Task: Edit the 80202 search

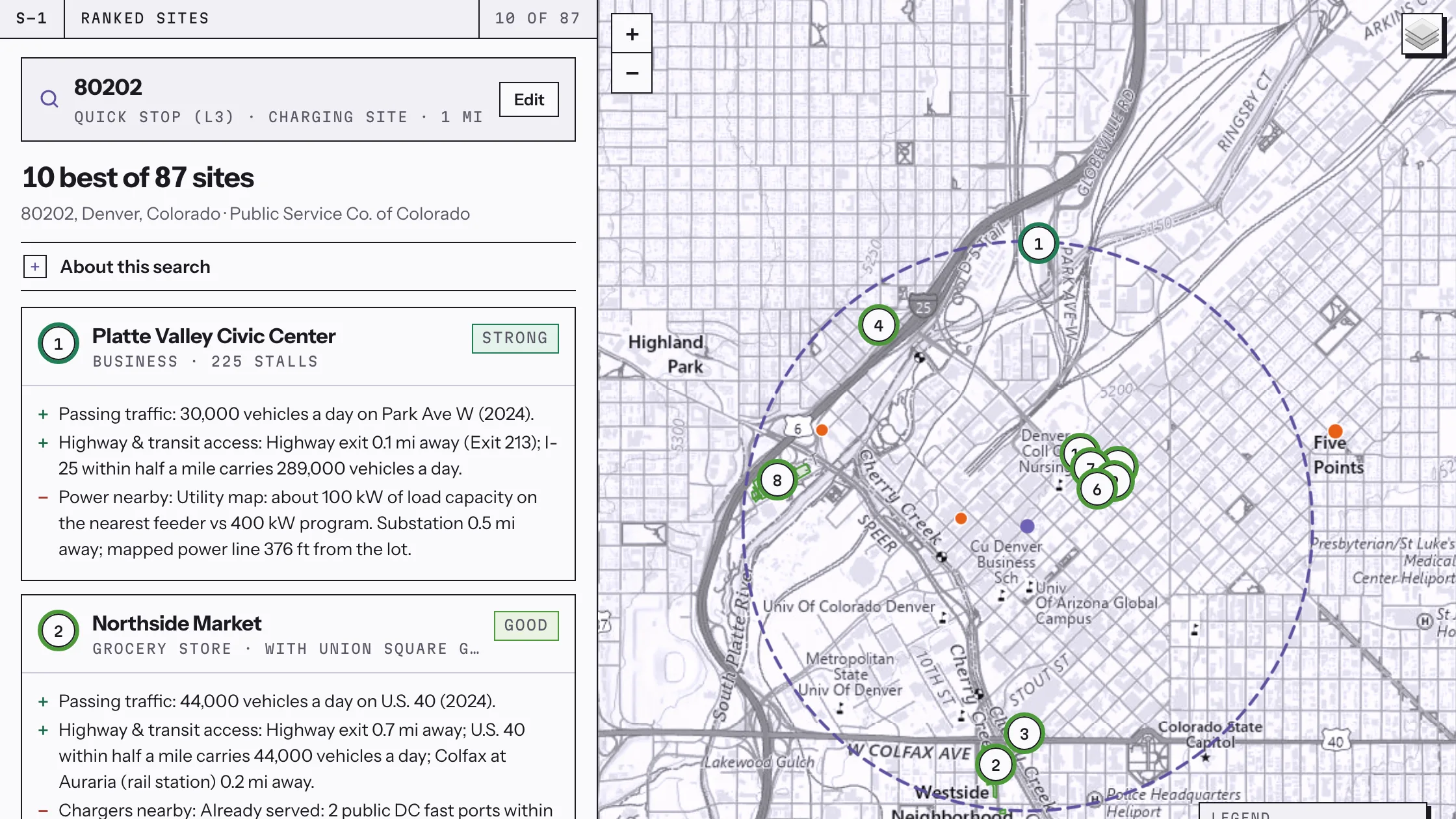Action: coord(528,99)
